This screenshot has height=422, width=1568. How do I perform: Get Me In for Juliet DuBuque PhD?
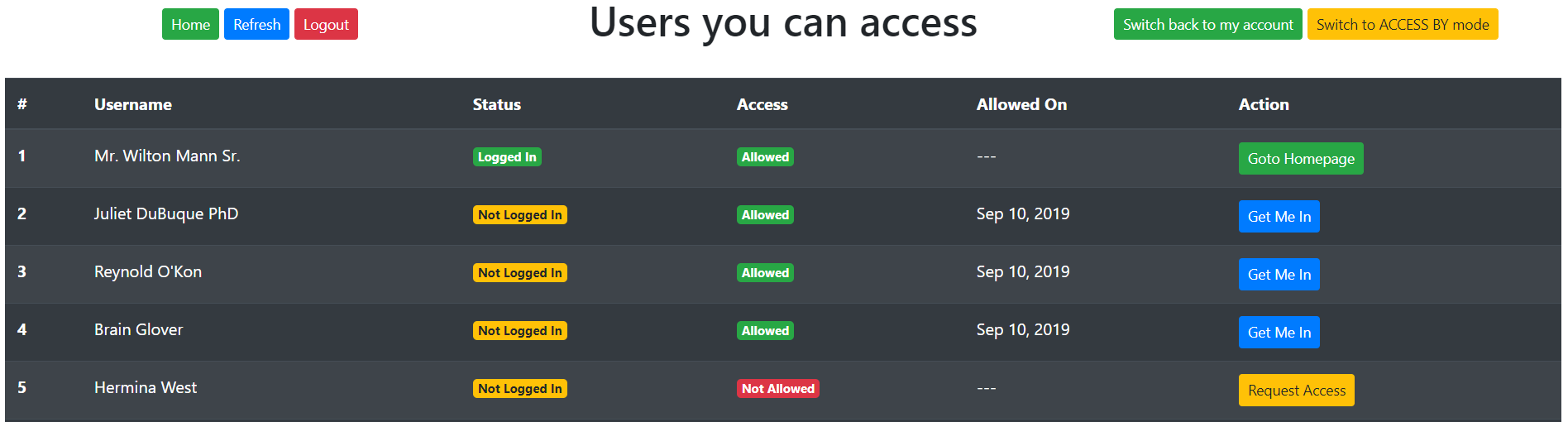click(x=1279, y=216)
